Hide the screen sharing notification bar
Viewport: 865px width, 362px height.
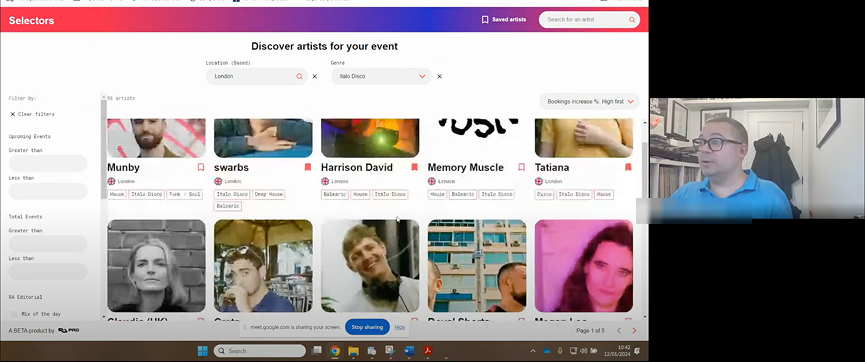(400, 327)
